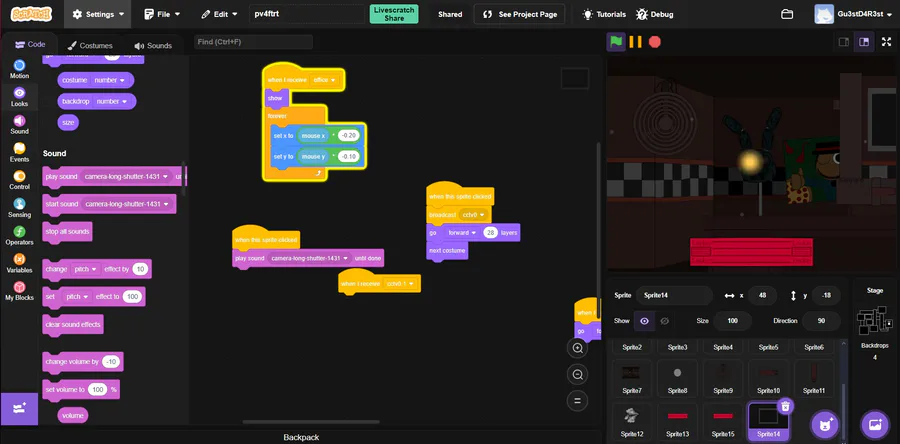Select the My Blocks category
900x444 pixels.
pyautogui.click(x=19, y=291)
